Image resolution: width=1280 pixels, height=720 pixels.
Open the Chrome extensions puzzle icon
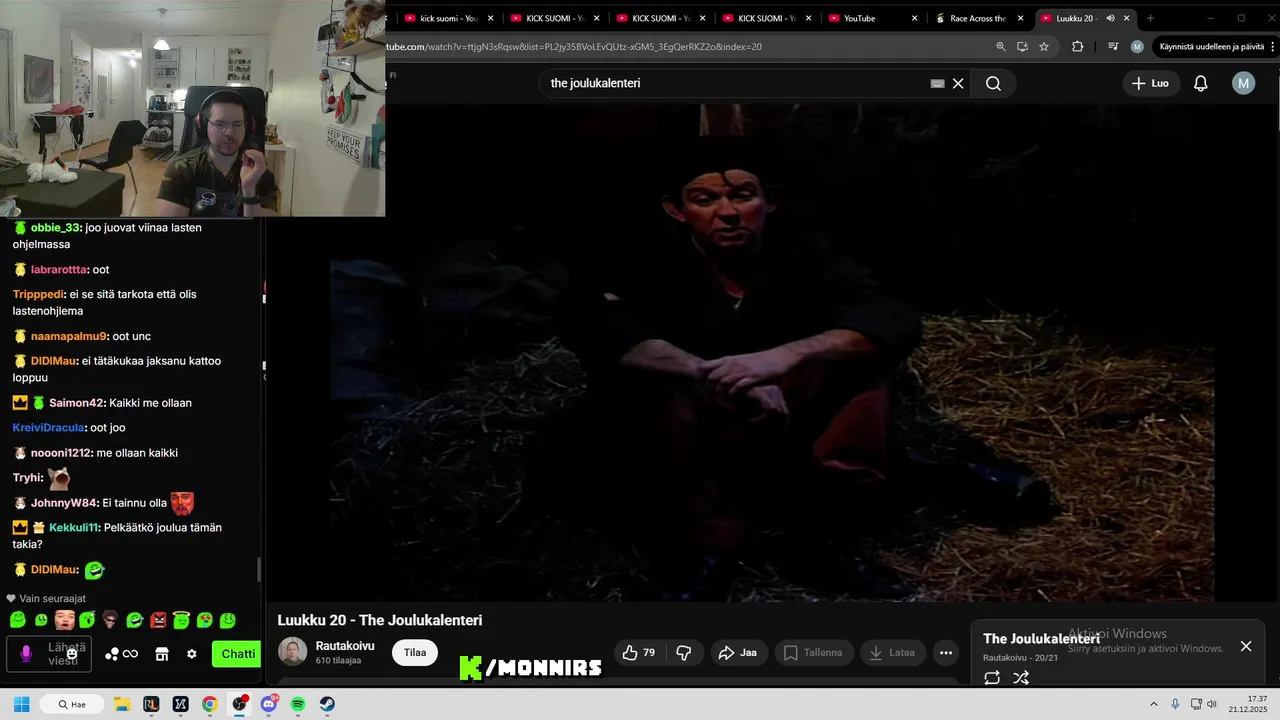click(1077, 46)
